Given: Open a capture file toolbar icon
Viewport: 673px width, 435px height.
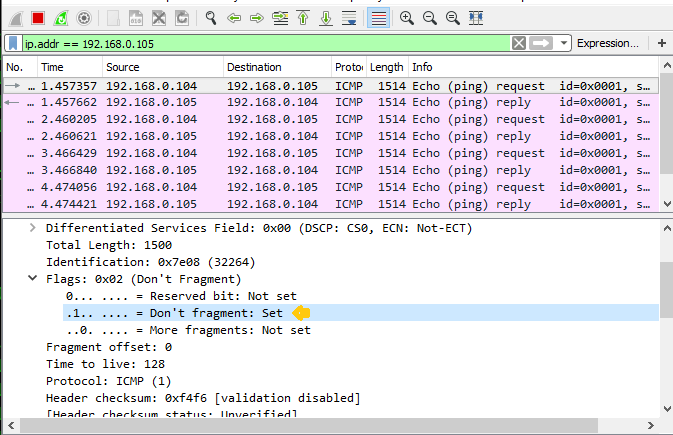Looking at the screenshot, I should [113, 18].
